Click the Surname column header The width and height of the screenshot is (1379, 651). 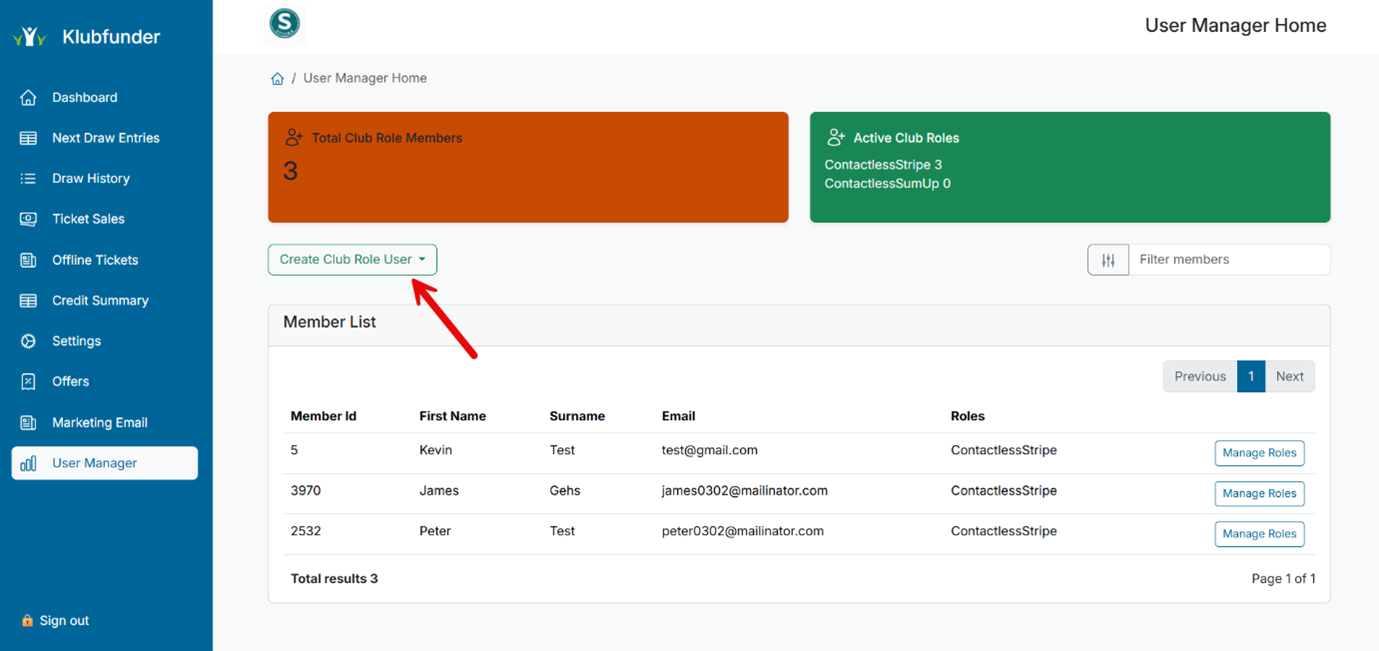(577, 416)
